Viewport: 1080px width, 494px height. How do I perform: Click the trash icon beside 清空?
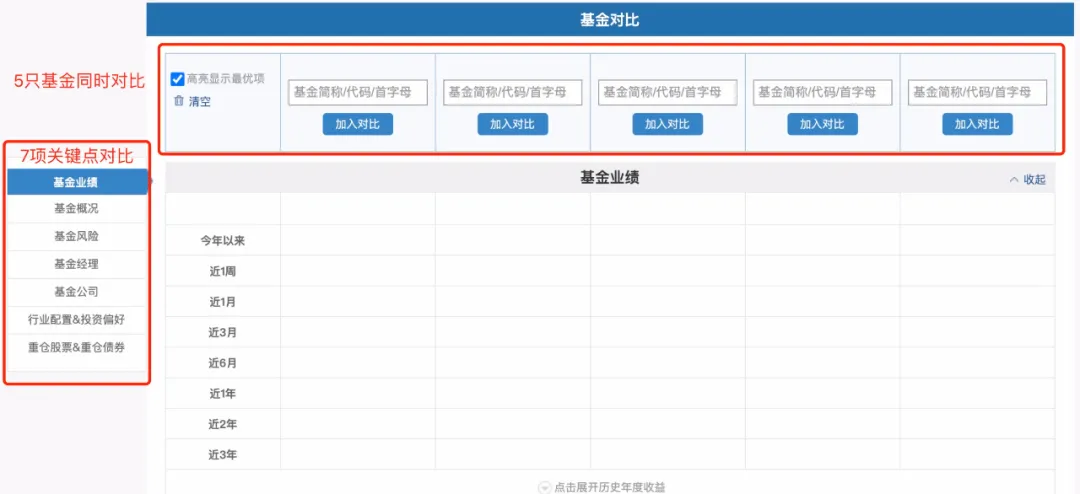[x=179, y=101]
